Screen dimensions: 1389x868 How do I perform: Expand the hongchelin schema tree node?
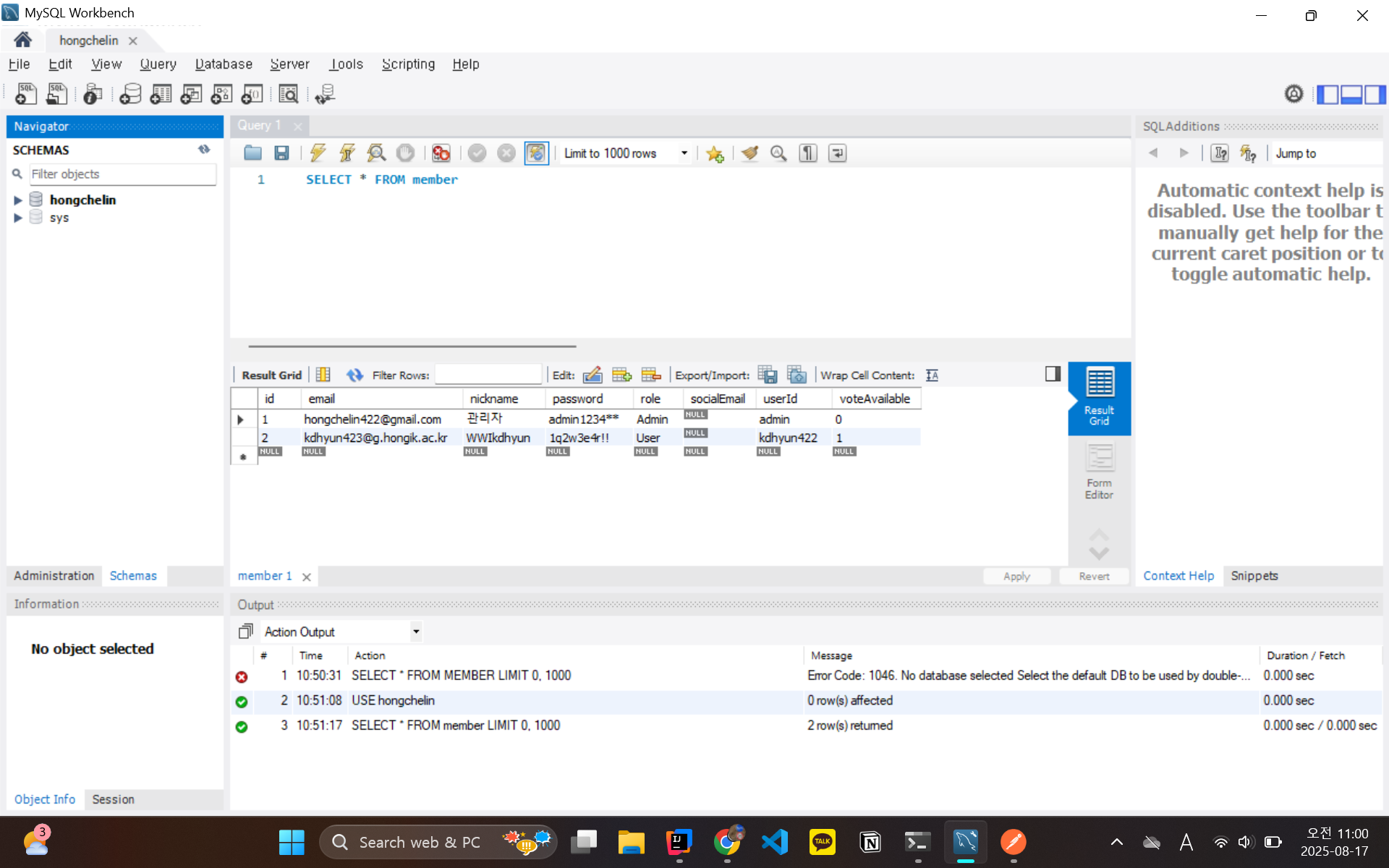pyautogui.click(x=18, y=200)
